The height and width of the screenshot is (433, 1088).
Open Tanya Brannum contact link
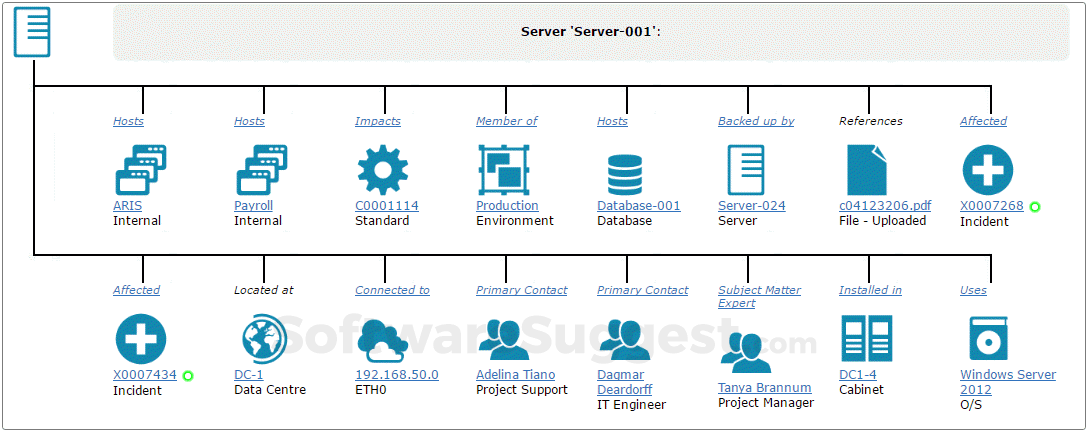coord(765,388)
